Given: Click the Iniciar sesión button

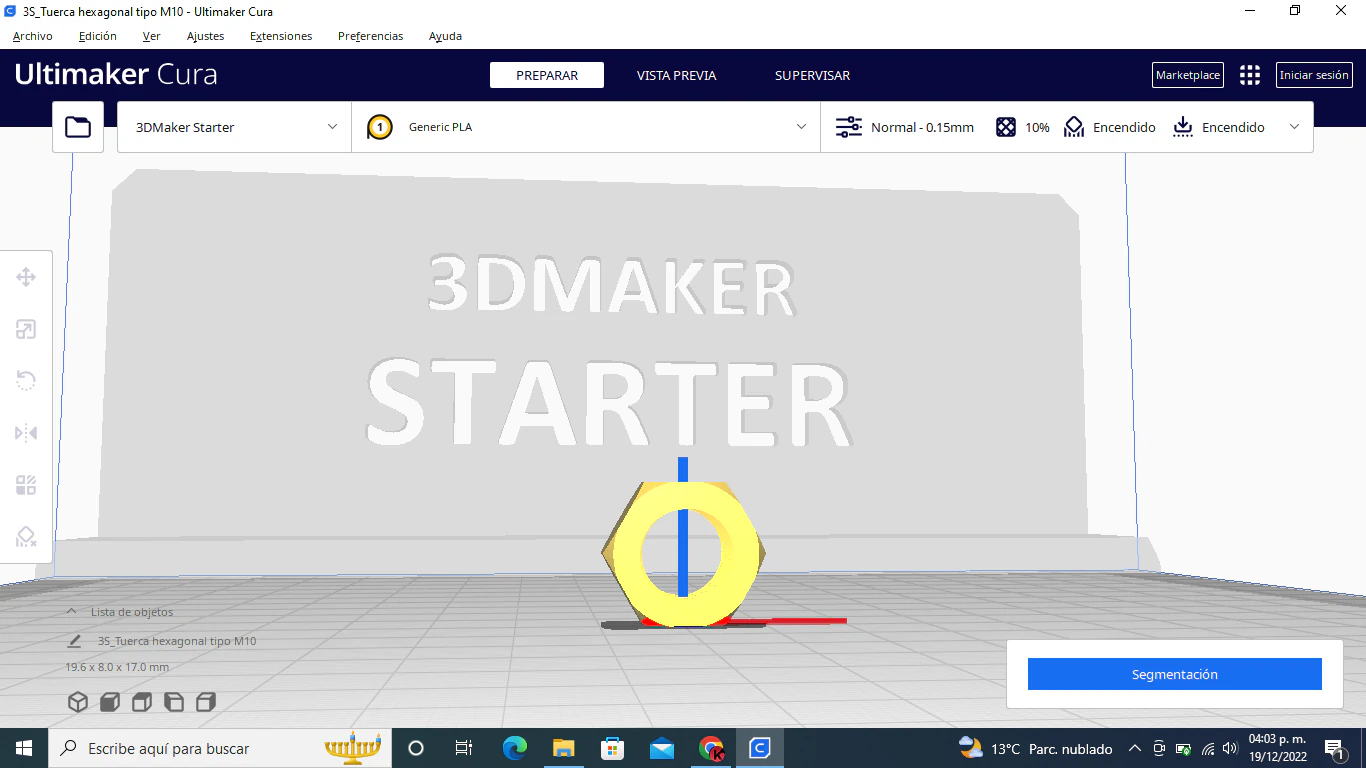Looking at the screenshot, I should coord(1314,75).
